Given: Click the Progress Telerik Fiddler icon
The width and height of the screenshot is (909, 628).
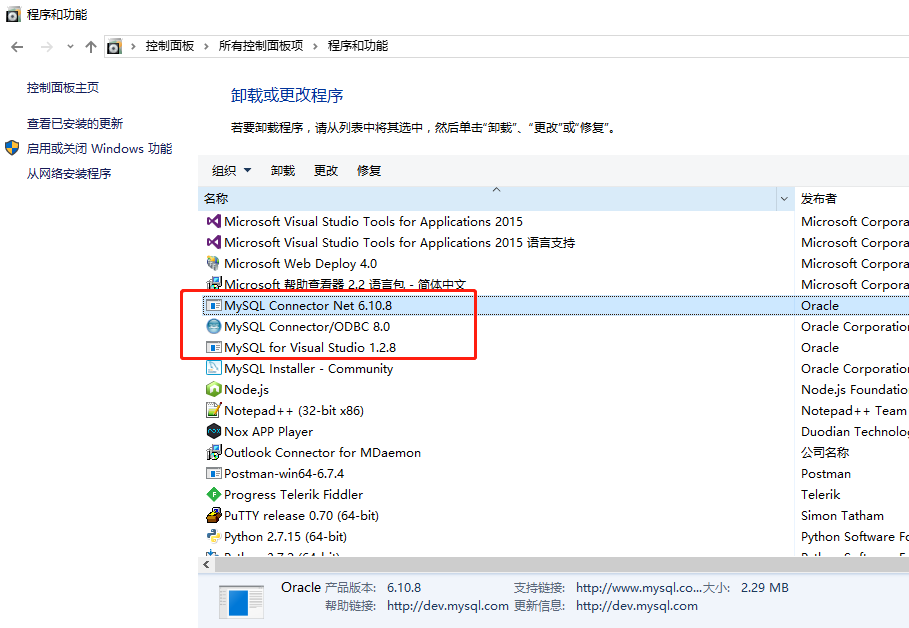Looking at the screenshot, I should [214, 494].
